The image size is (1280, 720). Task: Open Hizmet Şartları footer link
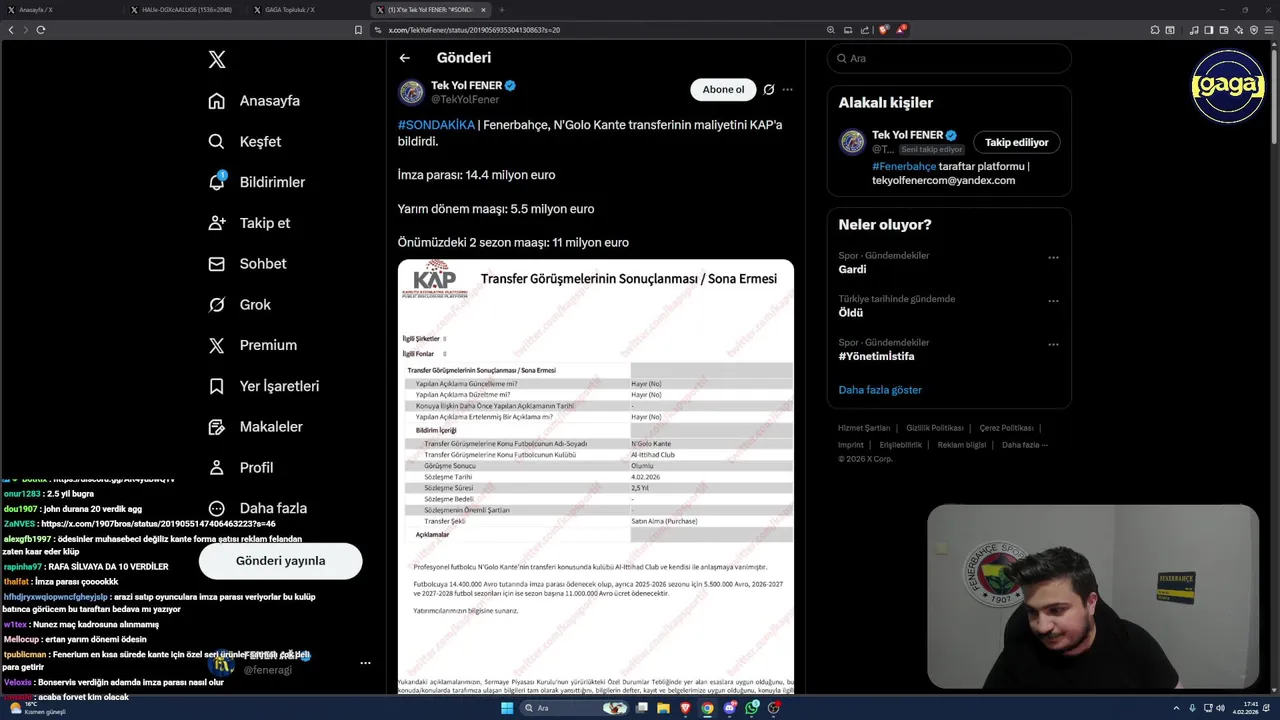[864, 428]
